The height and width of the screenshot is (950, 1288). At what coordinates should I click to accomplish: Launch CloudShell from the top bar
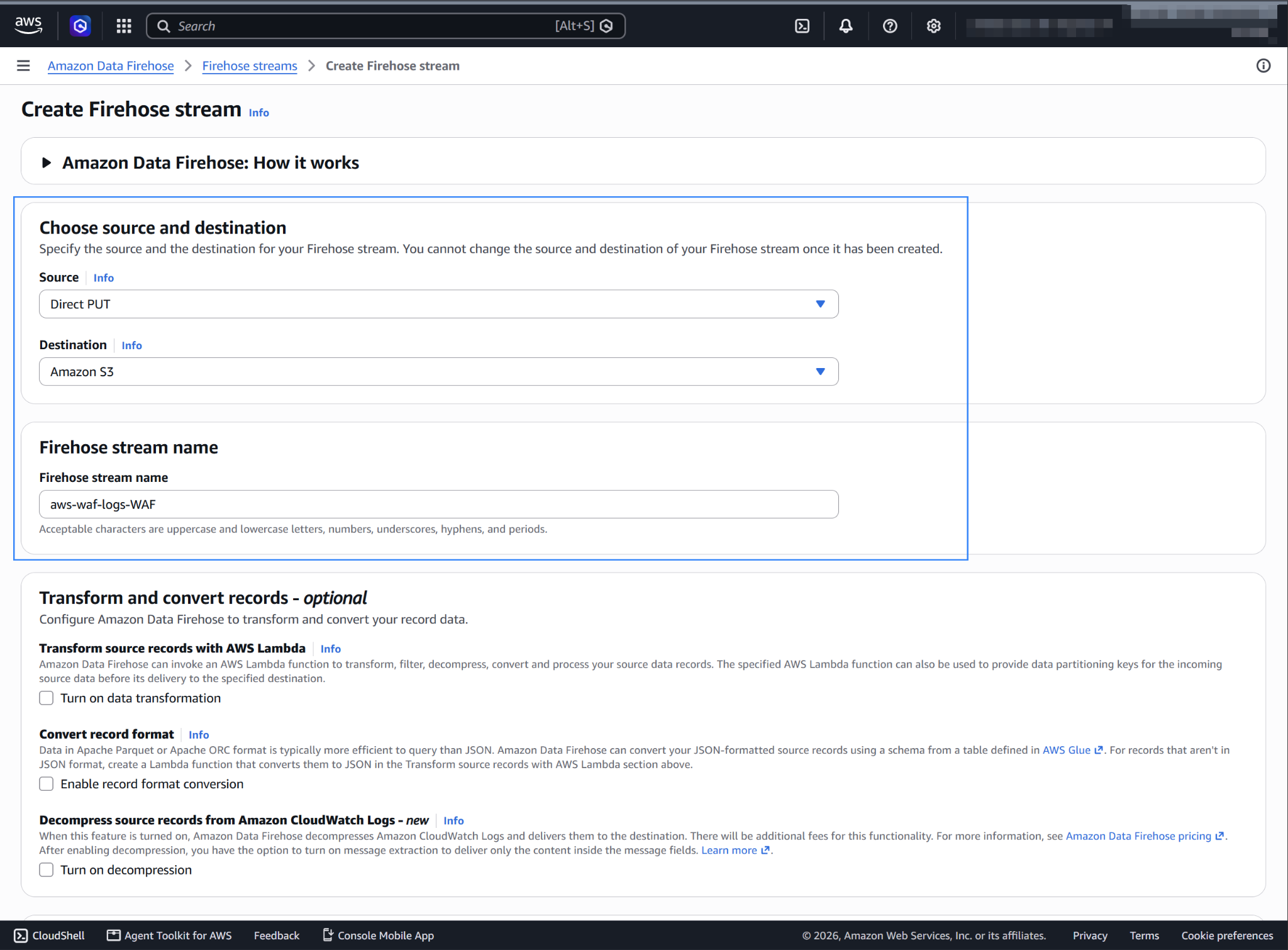[x=802, y=26]
